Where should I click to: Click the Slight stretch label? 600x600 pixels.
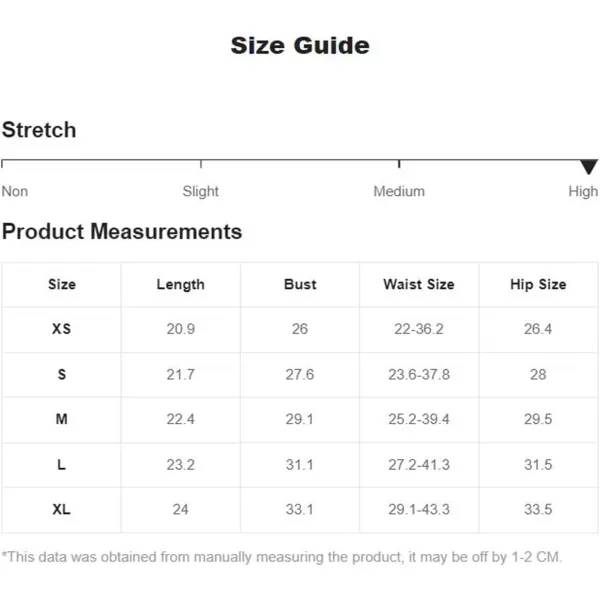click(x=201, y=191)
